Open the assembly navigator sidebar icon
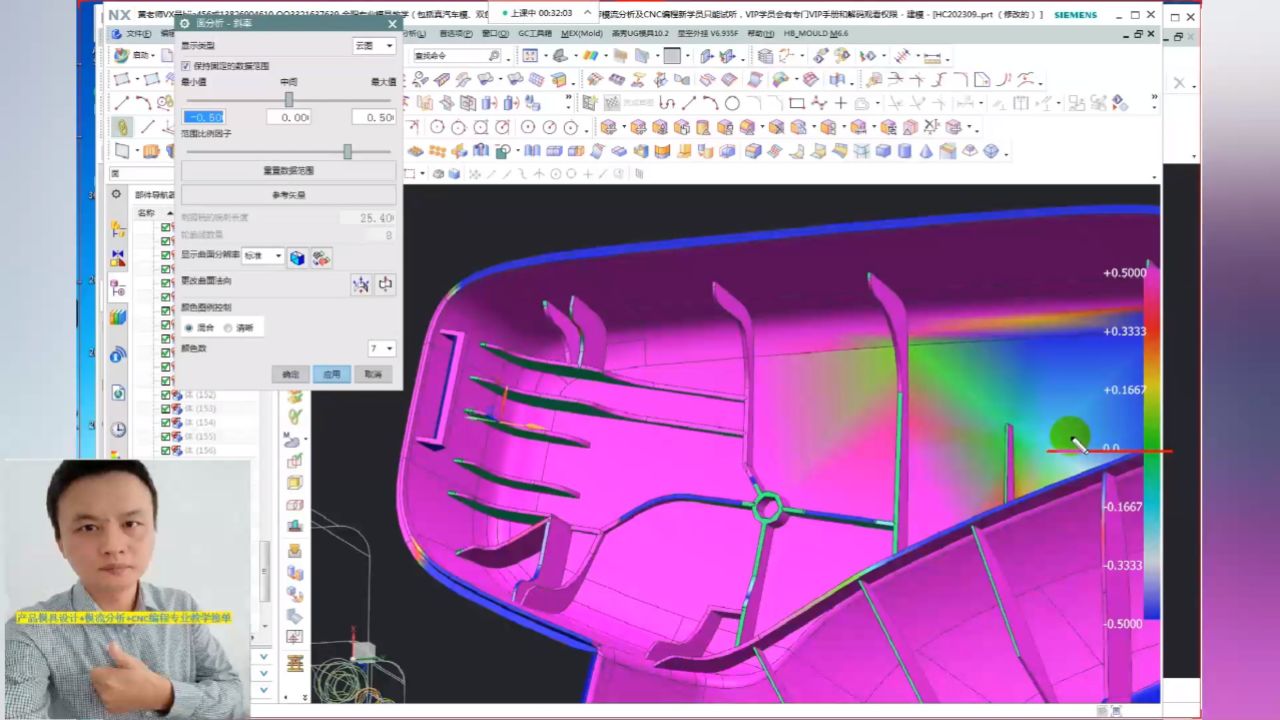This screenshot has width=1280, height=720. [118, 230]
